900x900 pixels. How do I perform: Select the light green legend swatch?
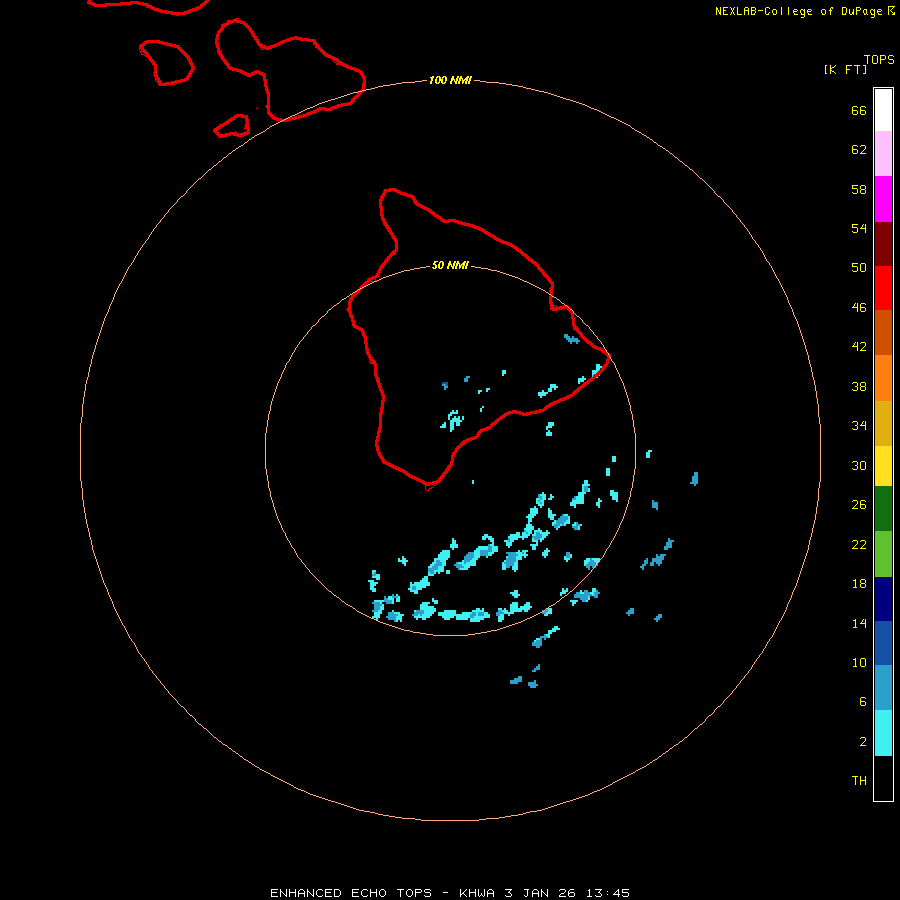[883, 554]
